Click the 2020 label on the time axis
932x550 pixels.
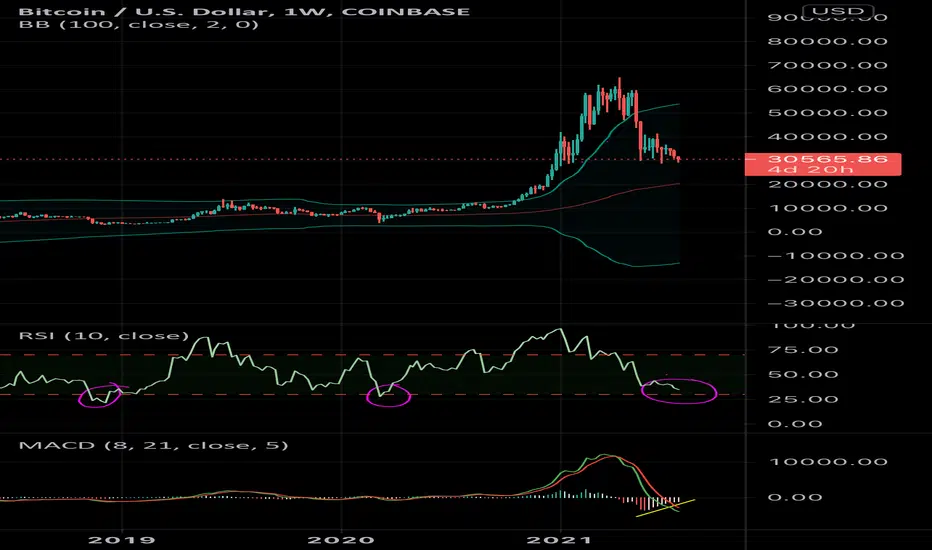341,540
